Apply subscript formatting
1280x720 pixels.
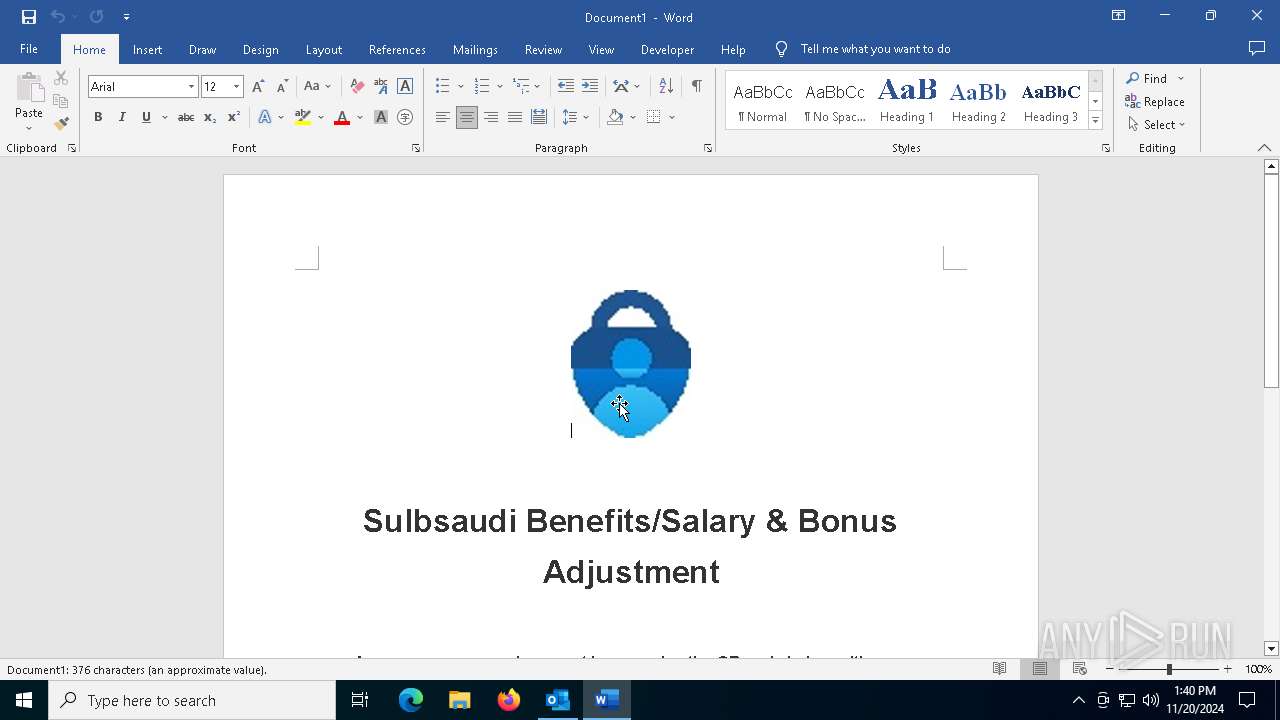coord(210,117)
